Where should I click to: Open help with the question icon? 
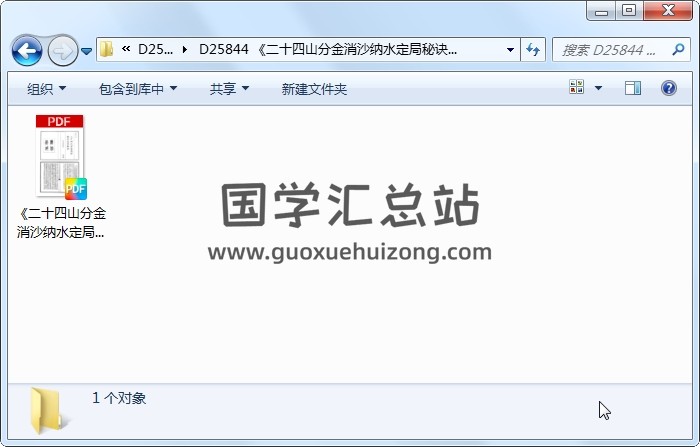[x=668, y=88]
